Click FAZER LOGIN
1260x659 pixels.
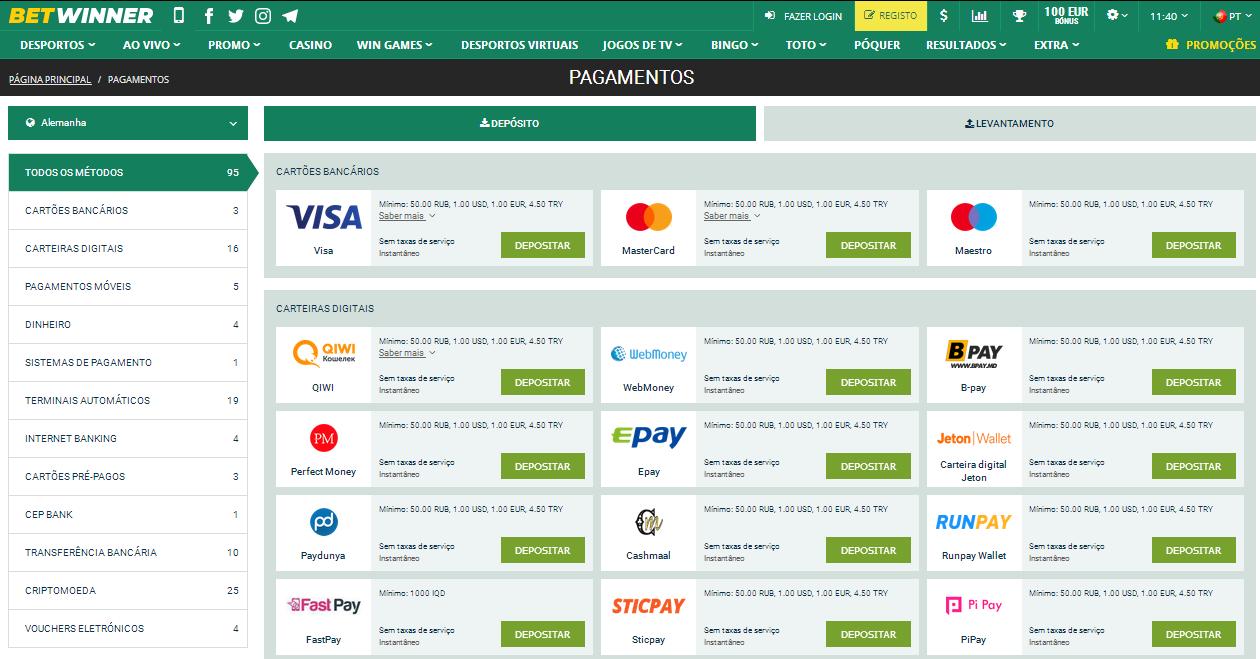(803, 16)
